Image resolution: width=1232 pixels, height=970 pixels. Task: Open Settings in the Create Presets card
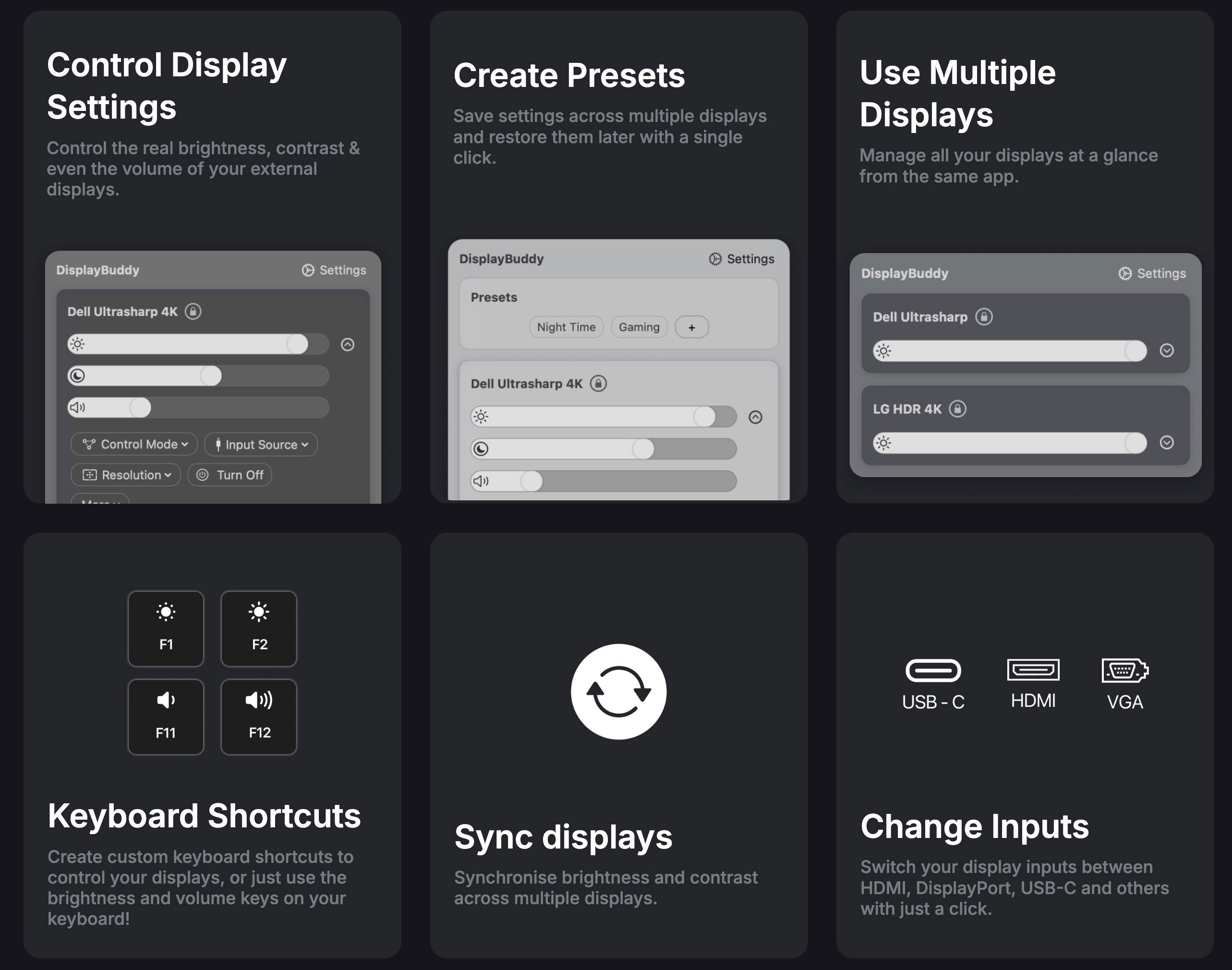pos(741,259)
